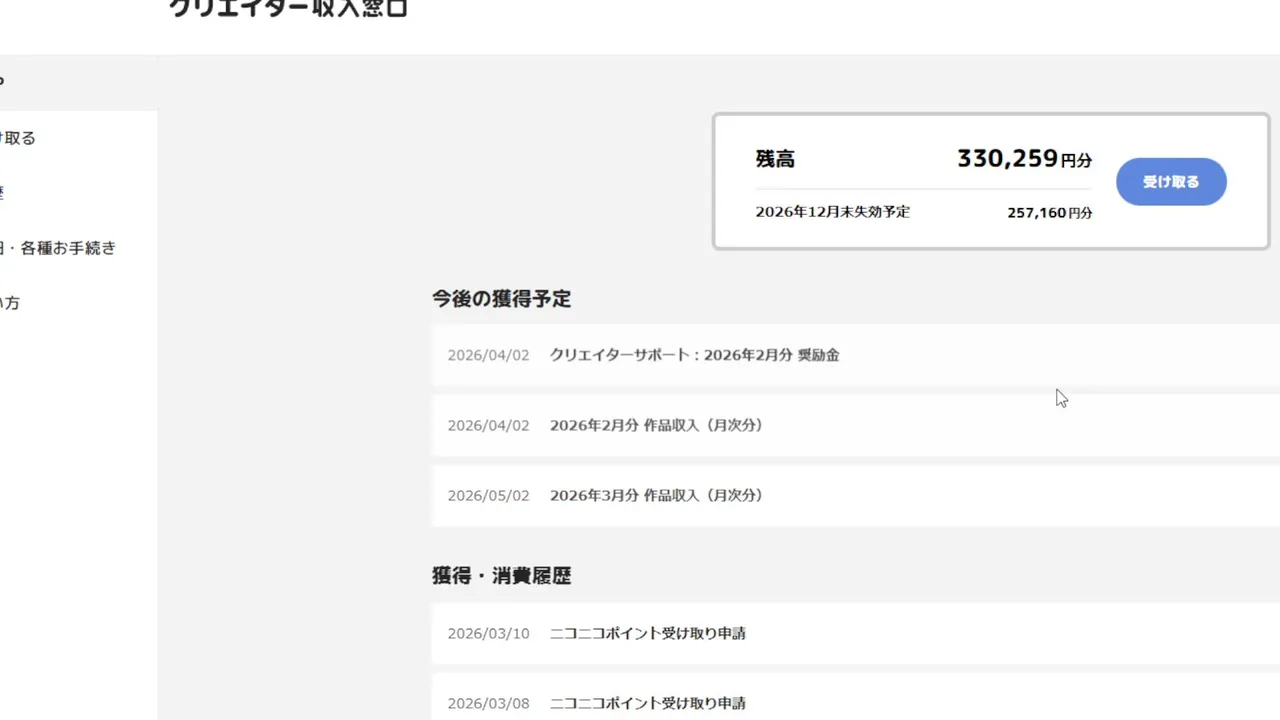Select the 2026年2月分 作品収入（月次分）row
Image resolution: width=1280 pixels, height=720 pixels.
(x=856, y=425)
